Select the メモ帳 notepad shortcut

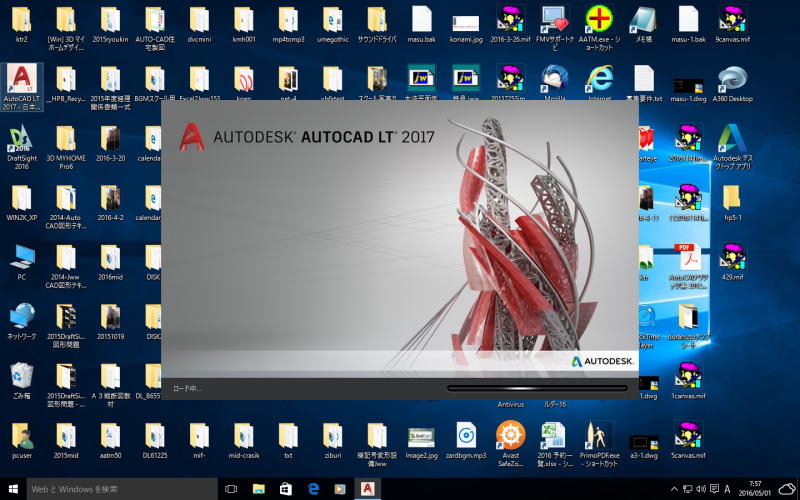643,24
